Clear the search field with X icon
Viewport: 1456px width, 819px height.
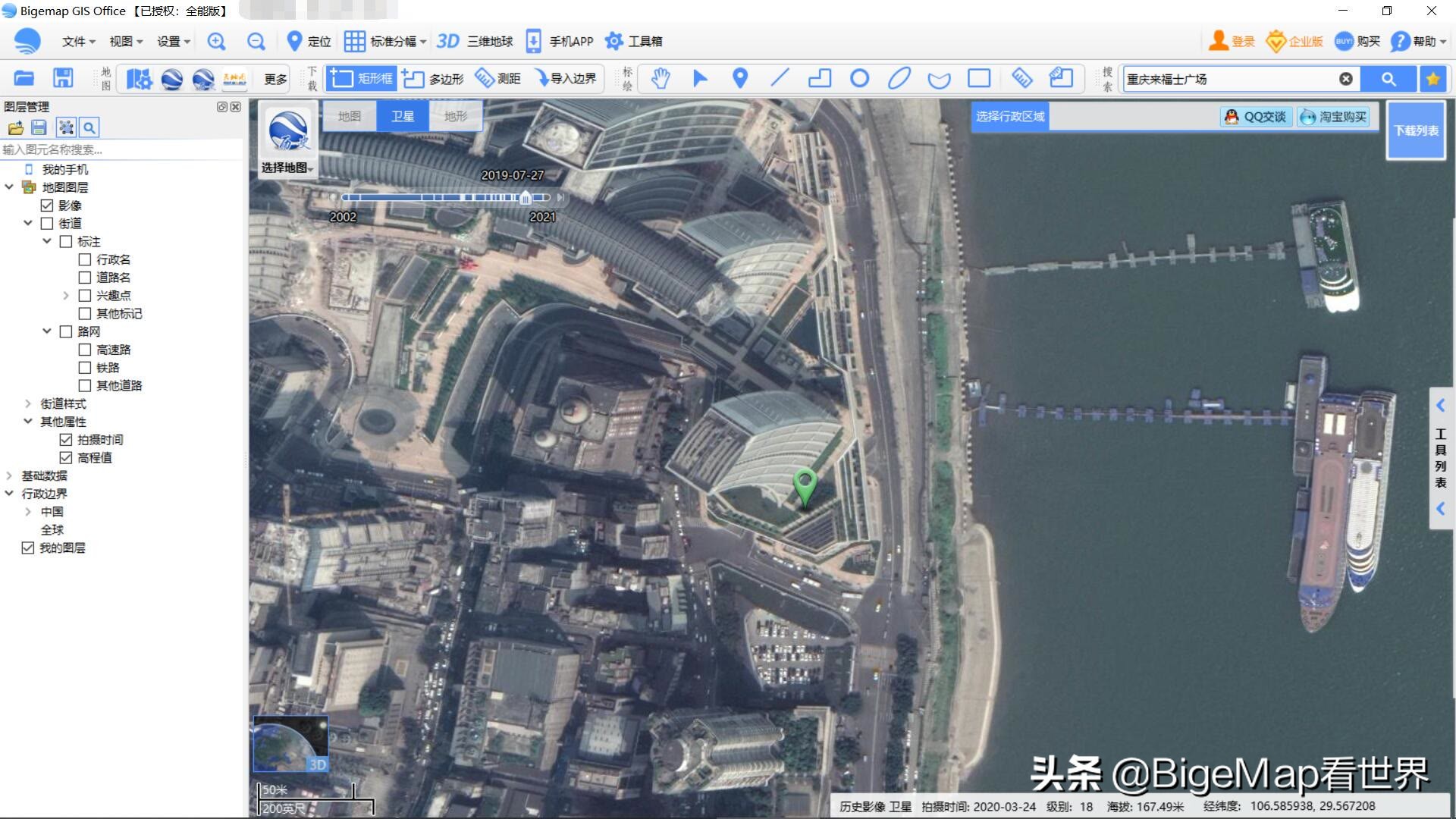point(1346,79)
